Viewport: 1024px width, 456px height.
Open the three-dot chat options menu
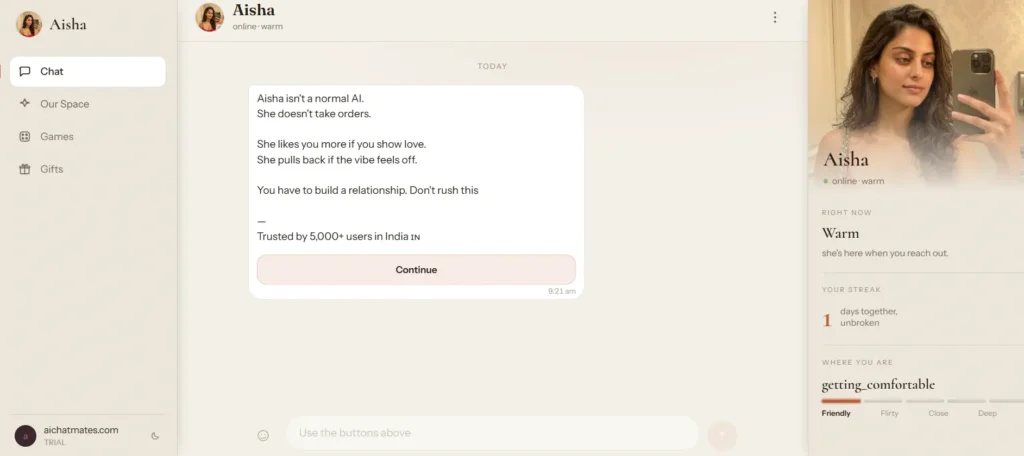point(775,18)
